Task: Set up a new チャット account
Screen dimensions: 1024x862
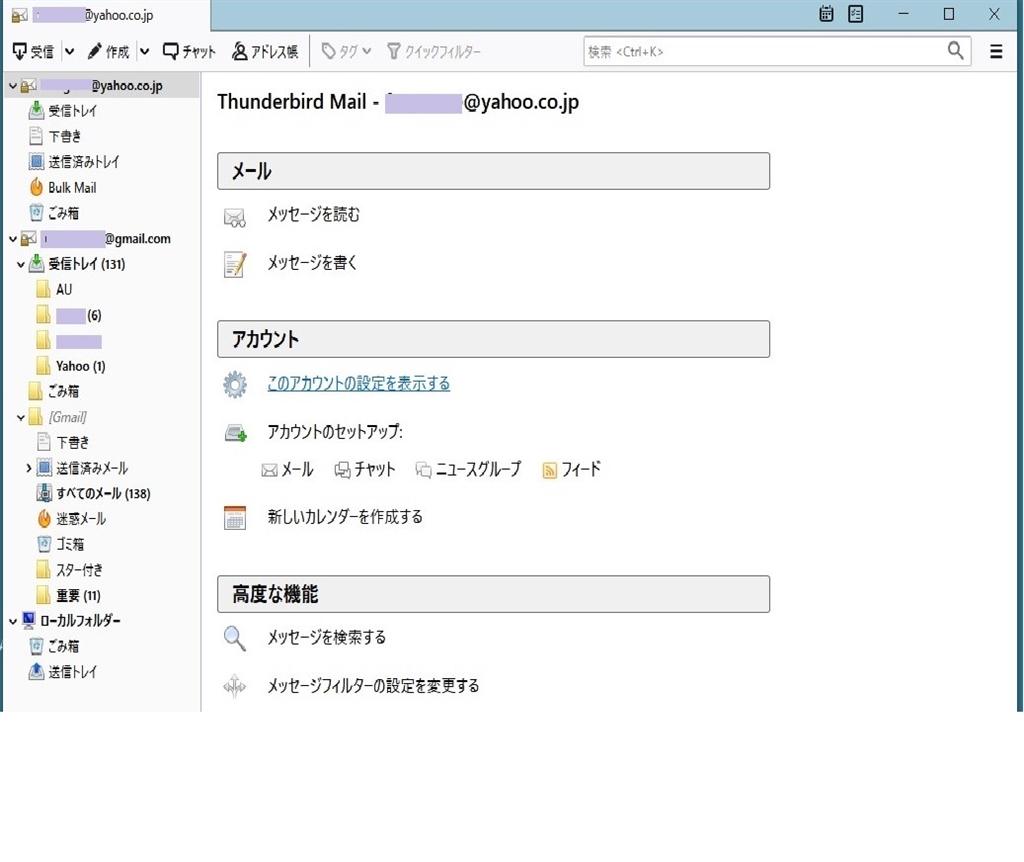Action: (365, 470)
